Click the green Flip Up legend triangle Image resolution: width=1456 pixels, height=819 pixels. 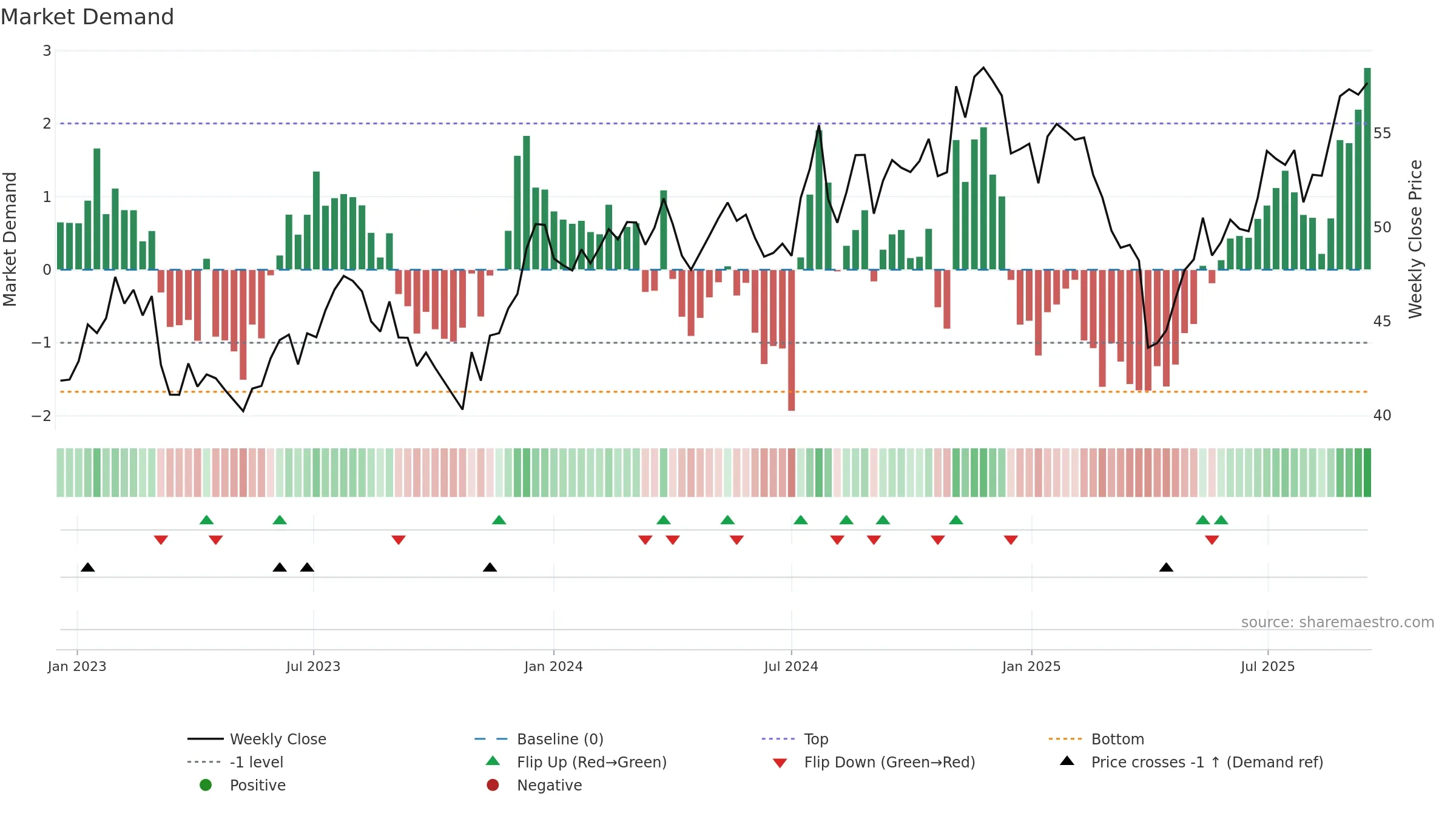(x=493, y=761)
